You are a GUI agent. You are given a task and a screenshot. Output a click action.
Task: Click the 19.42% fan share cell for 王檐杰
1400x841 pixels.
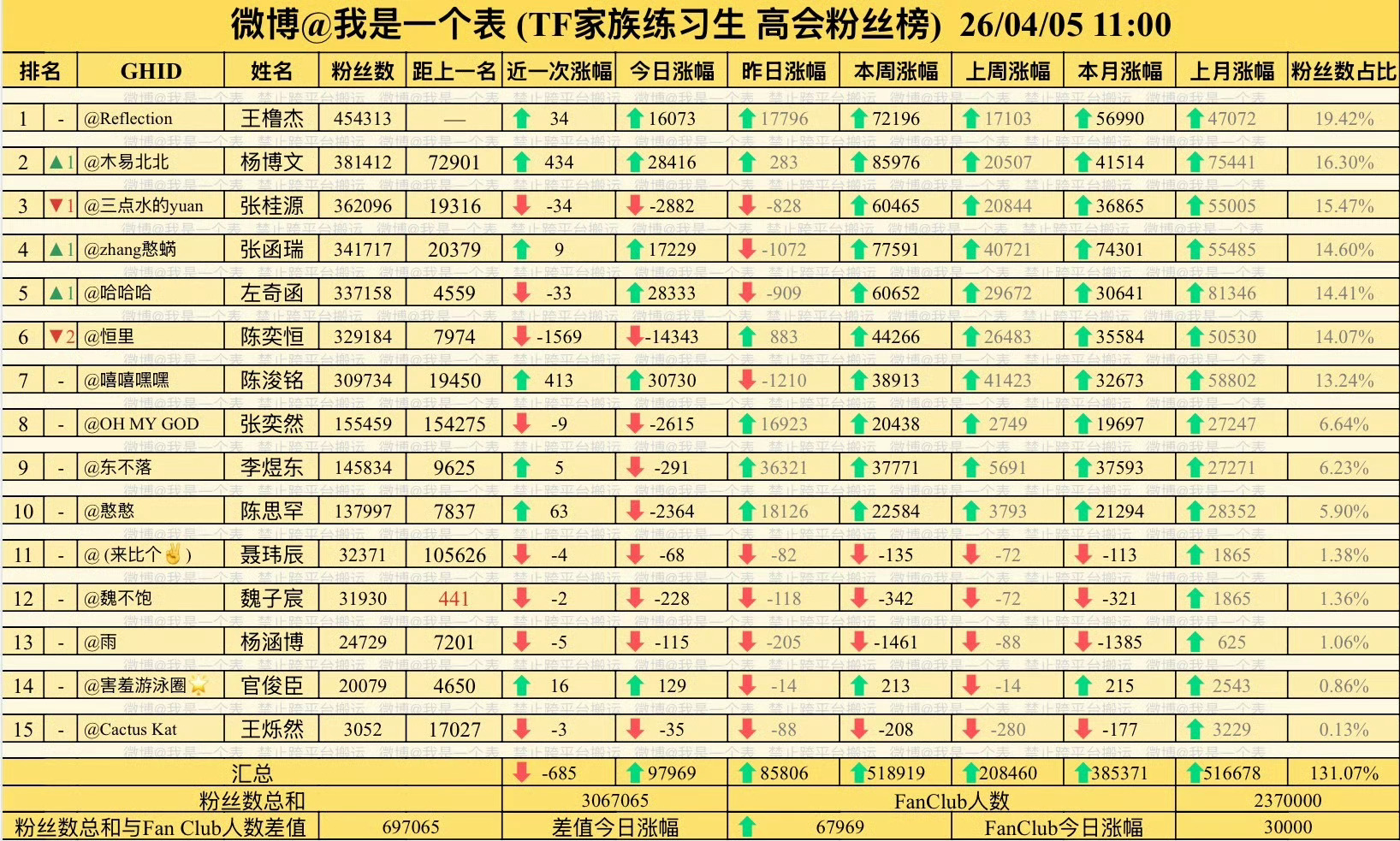coord(1344,117)
